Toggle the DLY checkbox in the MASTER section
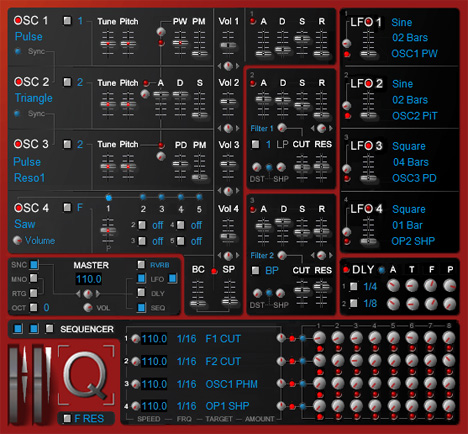The height and width of the screenshot is (434, 468). click(141, 293)
